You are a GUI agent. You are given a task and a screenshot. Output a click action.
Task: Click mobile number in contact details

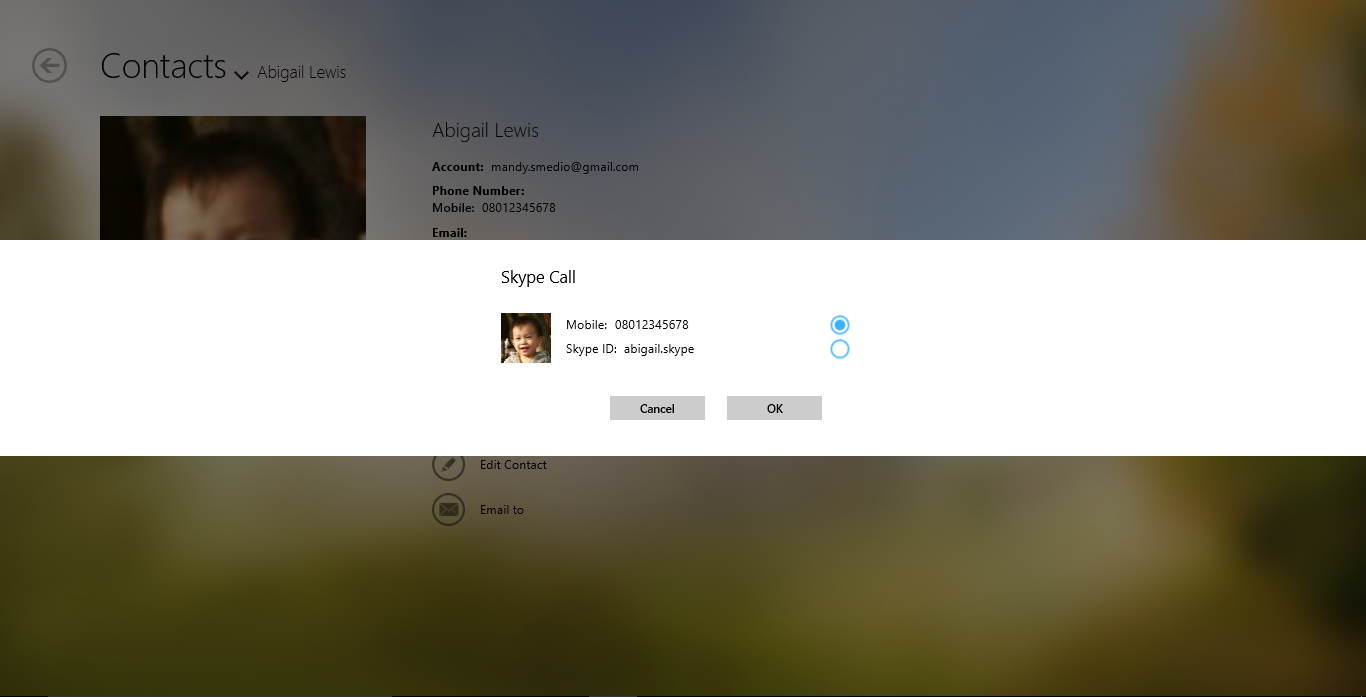pos(518,208)
